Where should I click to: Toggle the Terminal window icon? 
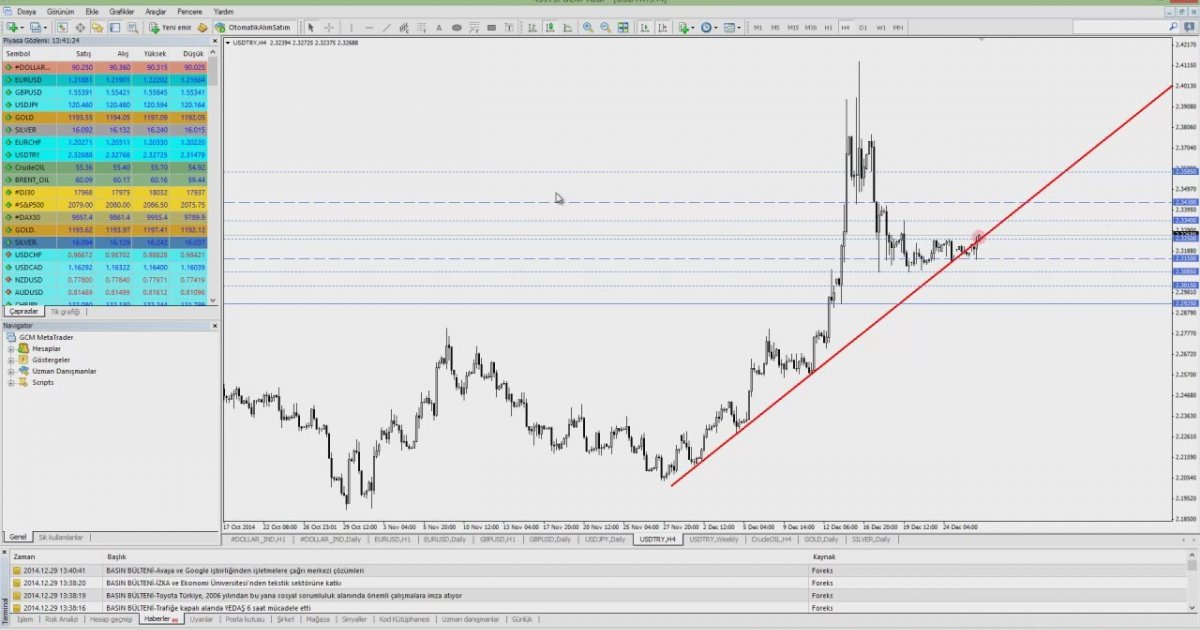tap(114, 27)
